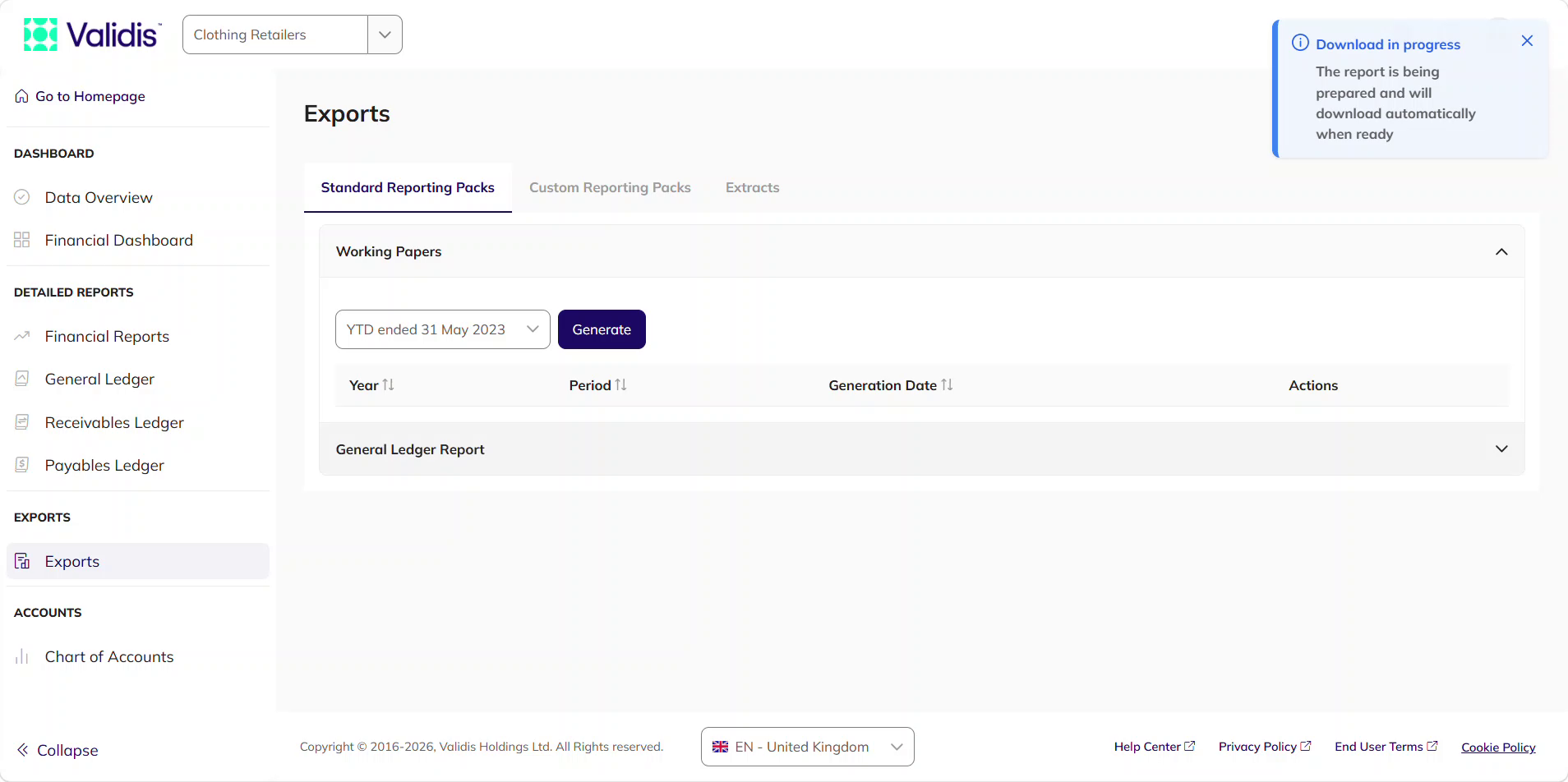Viewport: 1568px width, 782px height.
Task: Open the EN - United Kingdom language dropdown
Action: (x=808, y=747)
